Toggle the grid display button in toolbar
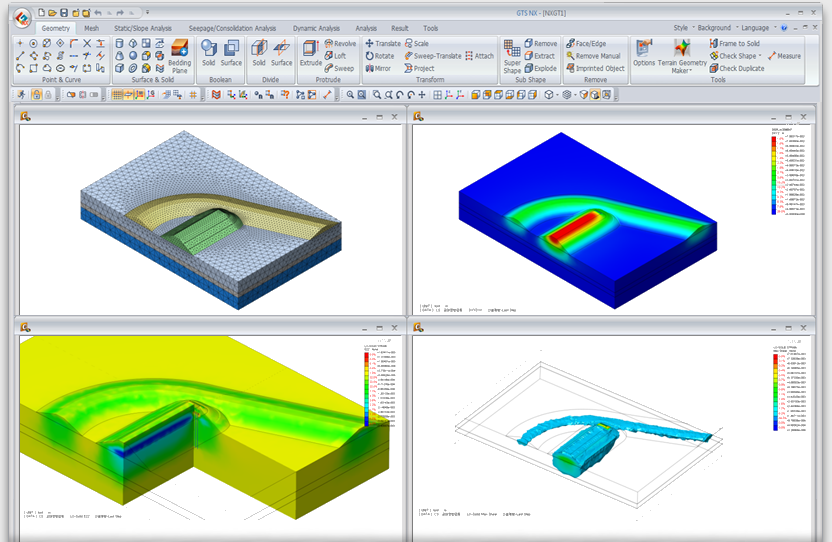832x542 pixels. click(x=118, y=95)
